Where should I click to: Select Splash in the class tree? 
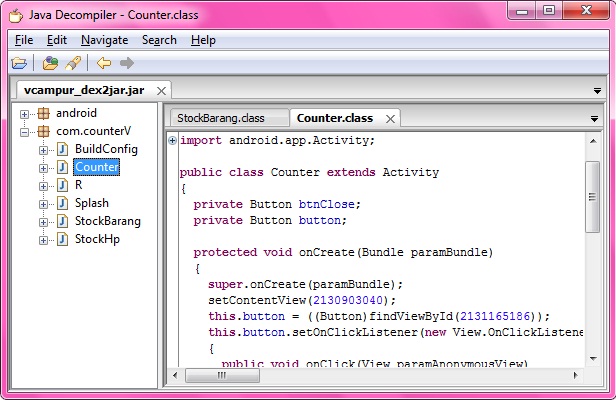click(92, 203)
